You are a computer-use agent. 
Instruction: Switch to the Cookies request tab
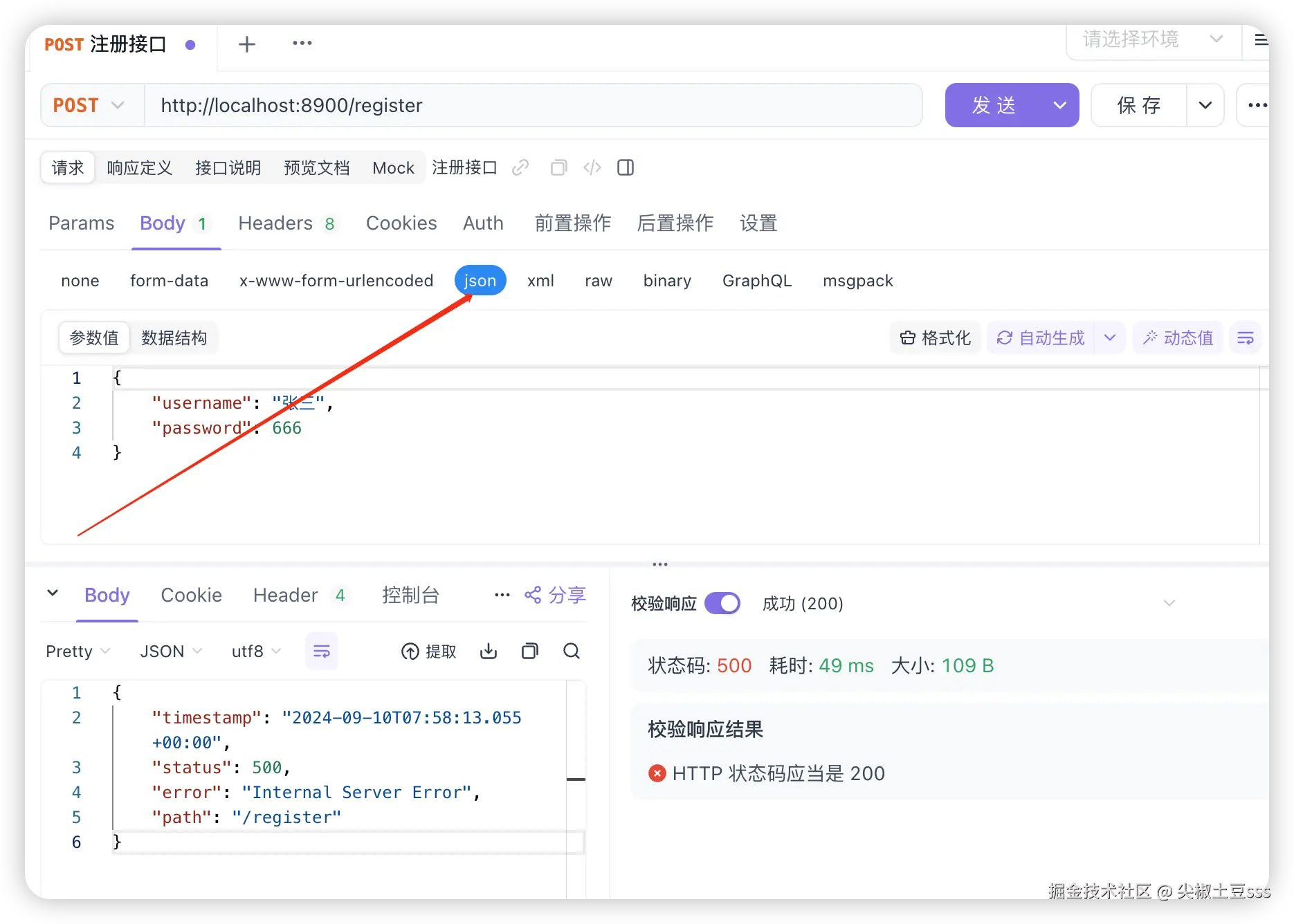click(401, 223)
